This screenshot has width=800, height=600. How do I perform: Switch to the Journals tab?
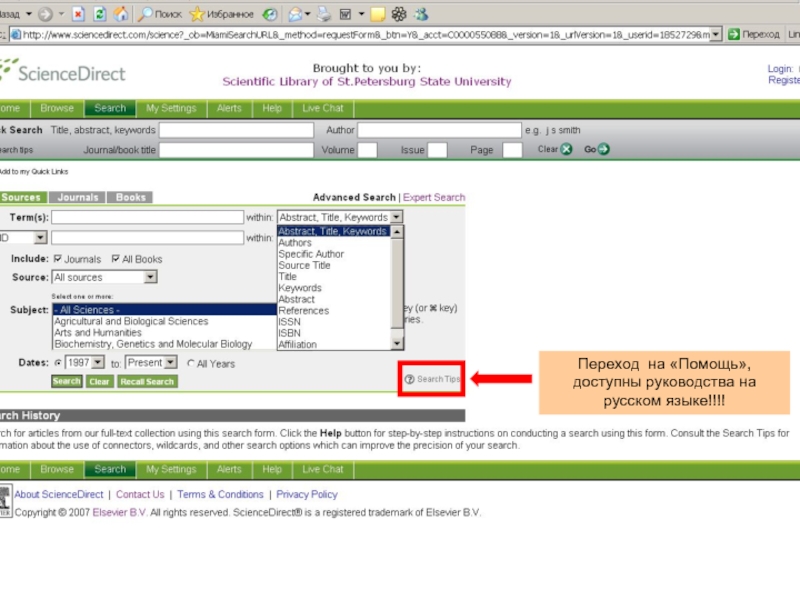(x=78, y=197)
